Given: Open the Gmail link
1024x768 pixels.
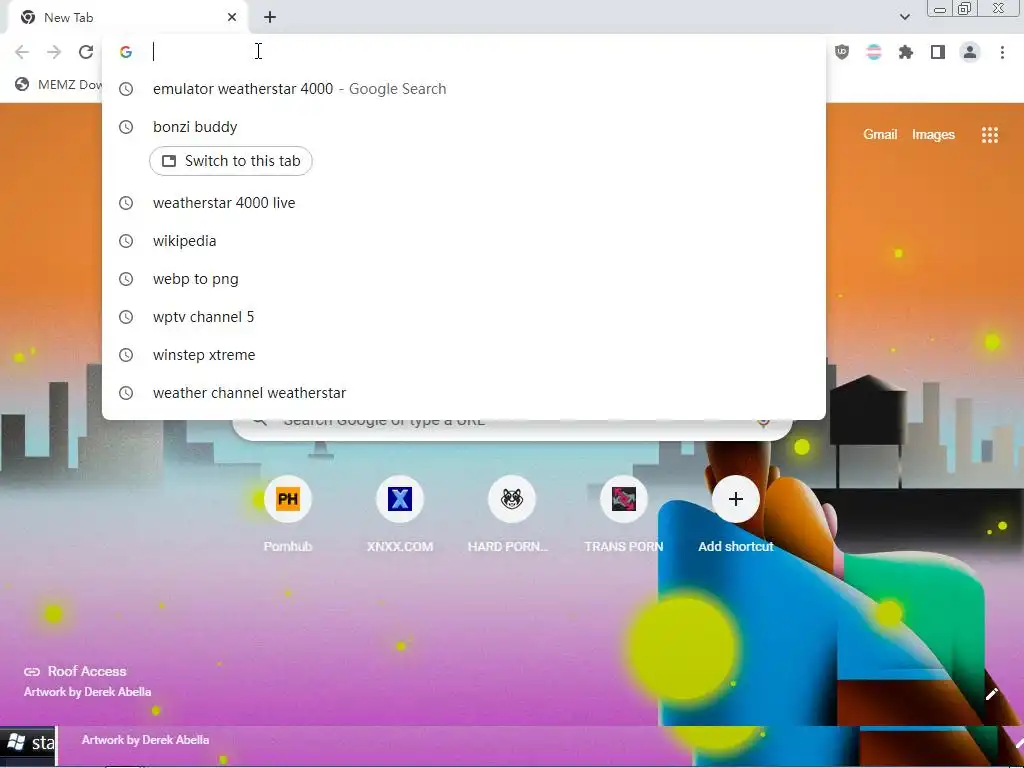Looking at the screenshot, I should tap(880, 135).
